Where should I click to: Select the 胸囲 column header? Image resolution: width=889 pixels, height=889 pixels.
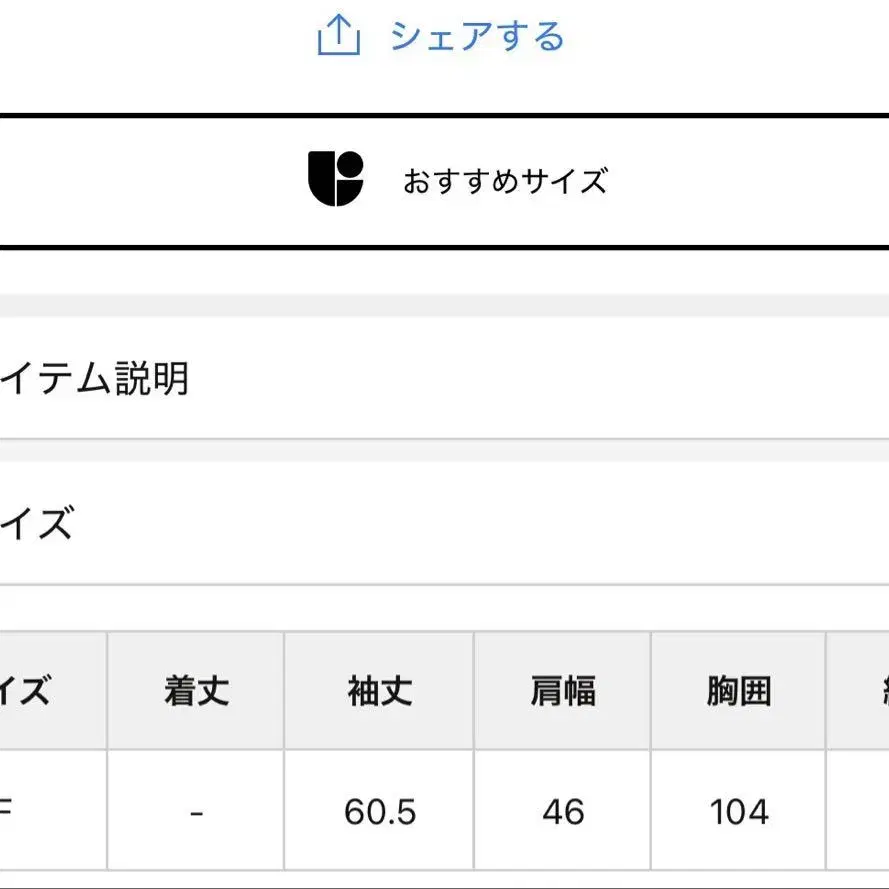pyautogui.click(x=738, y=691)
